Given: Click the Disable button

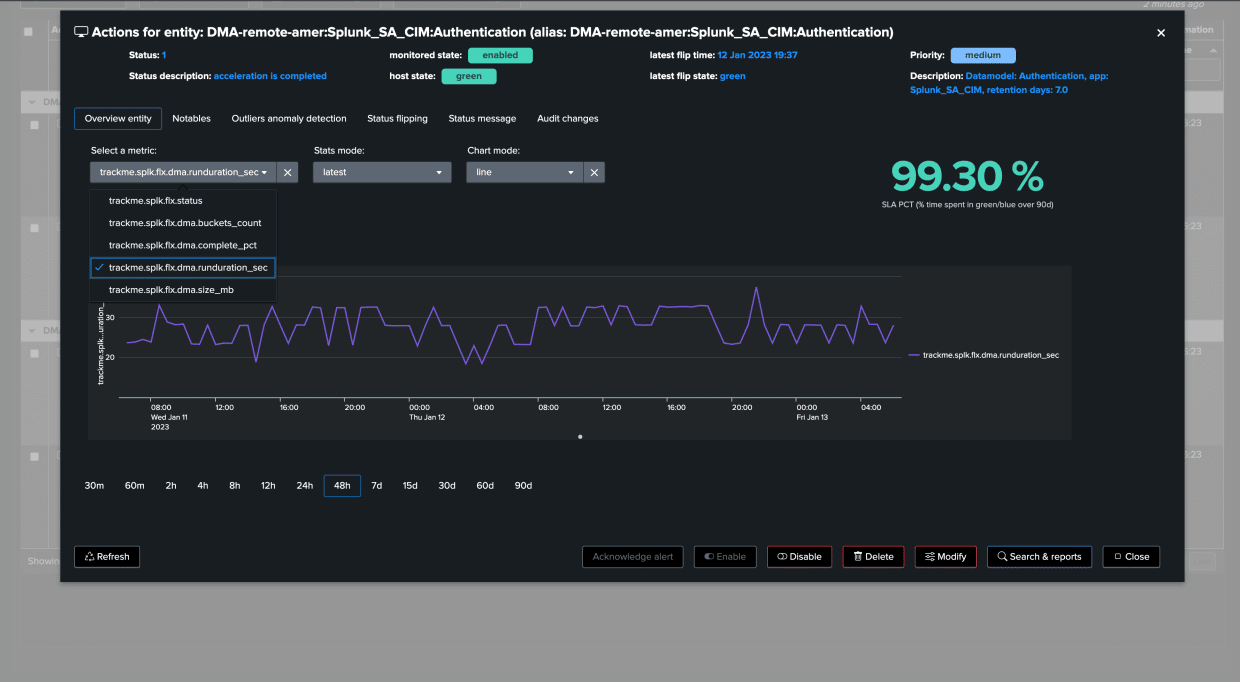Looking at the screenshot, I should pos(799,557).
